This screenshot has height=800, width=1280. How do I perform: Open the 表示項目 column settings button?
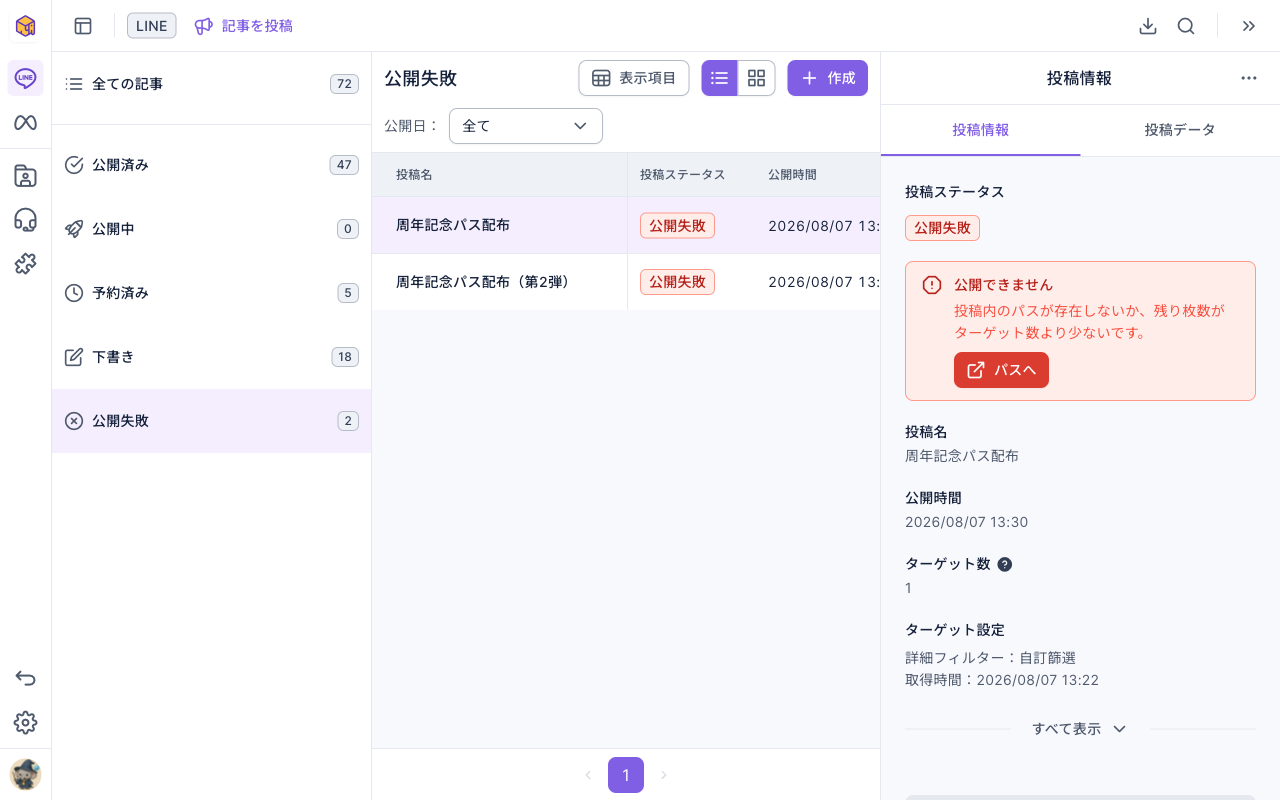[634, 78]
